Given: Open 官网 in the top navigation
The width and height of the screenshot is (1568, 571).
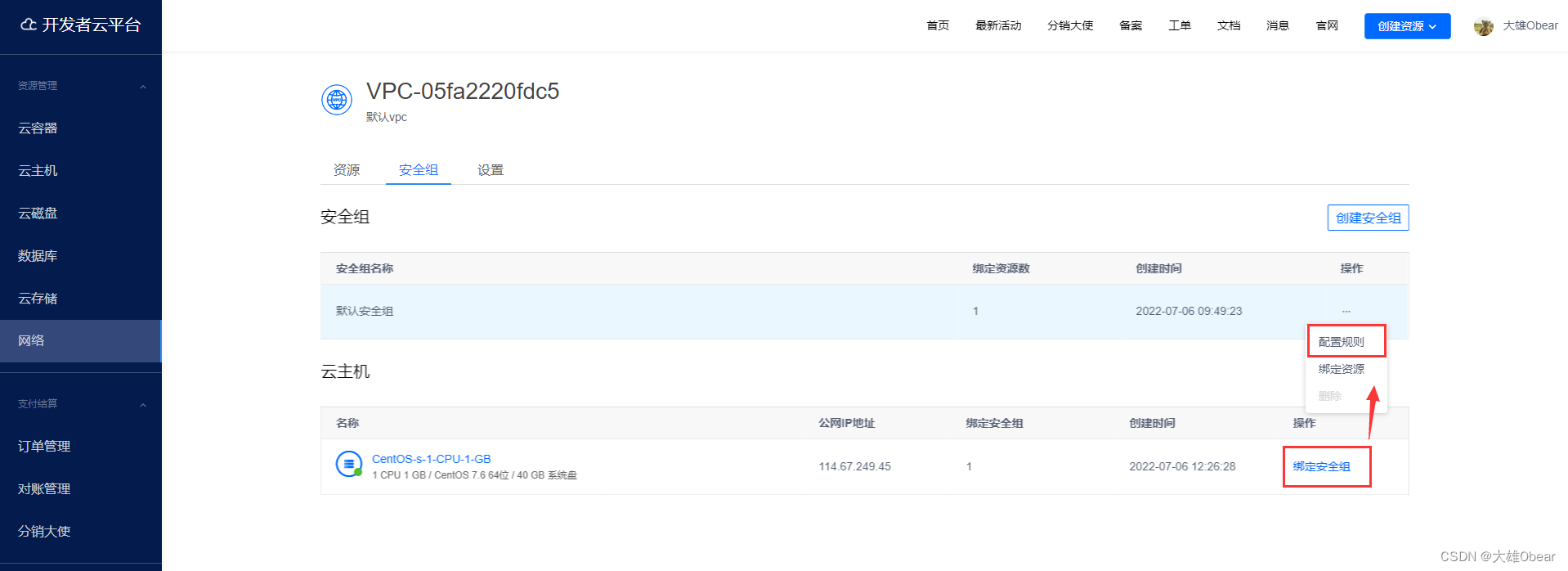Looking at the screenshot, I should click(x=1327, y=25).
